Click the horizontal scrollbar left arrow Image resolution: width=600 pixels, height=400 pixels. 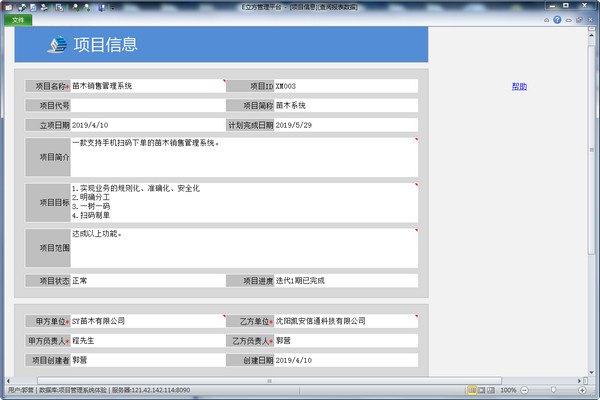pos(8,381)
